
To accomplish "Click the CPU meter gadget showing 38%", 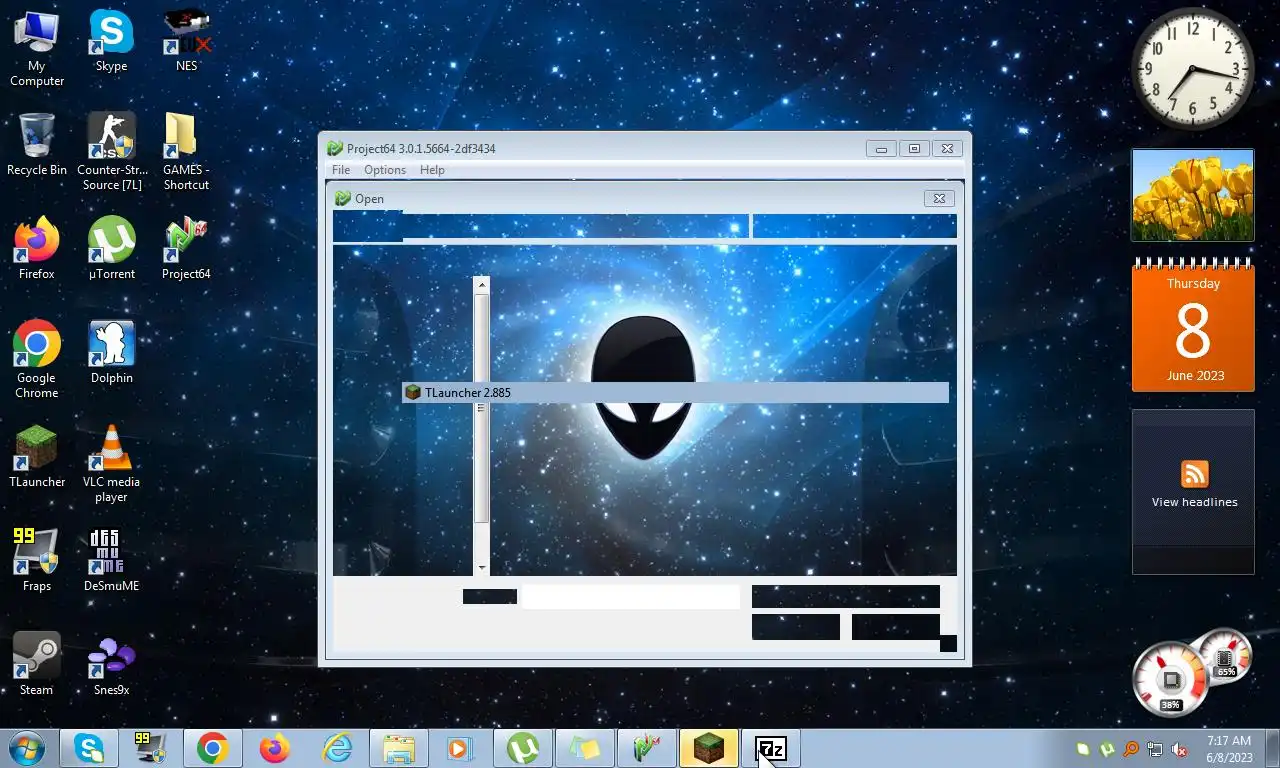I will pos(1170,681).
